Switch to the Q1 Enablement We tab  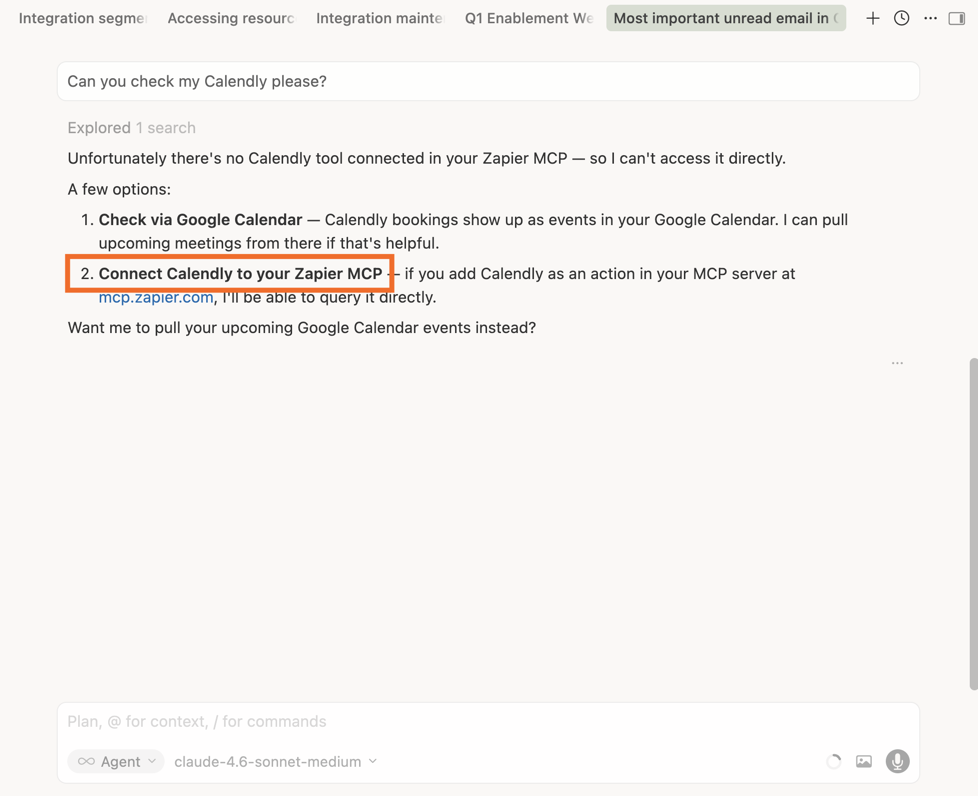tap(528, 18)
